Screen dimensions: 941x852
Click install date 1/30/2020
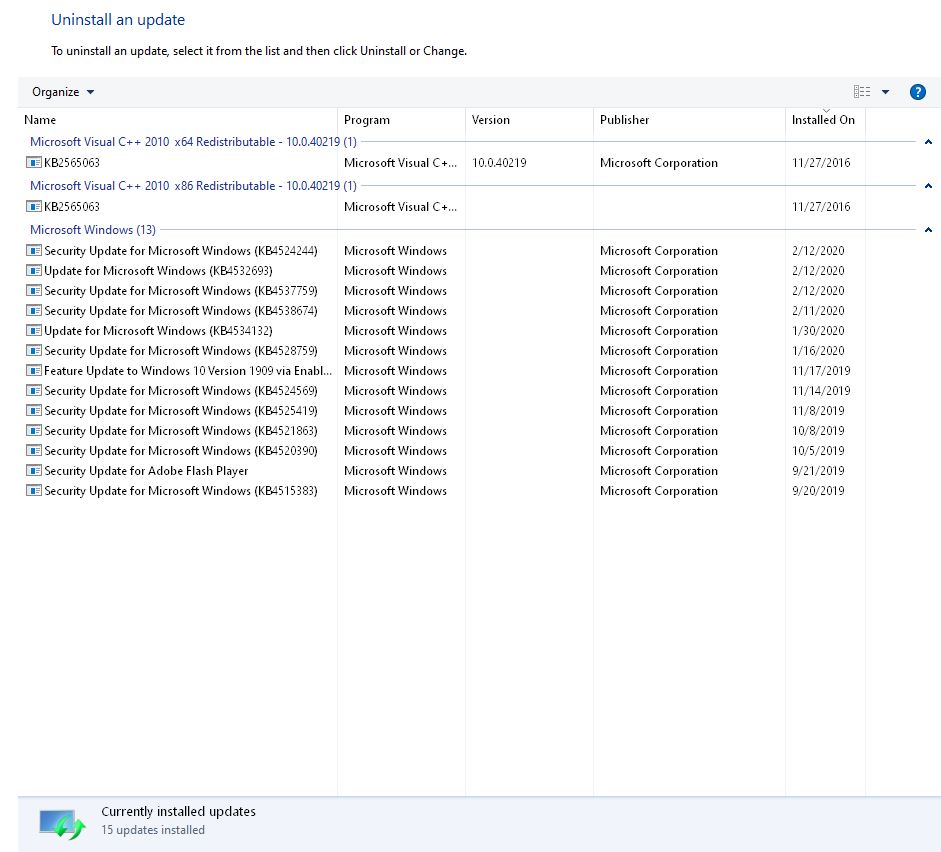point(818,331)
